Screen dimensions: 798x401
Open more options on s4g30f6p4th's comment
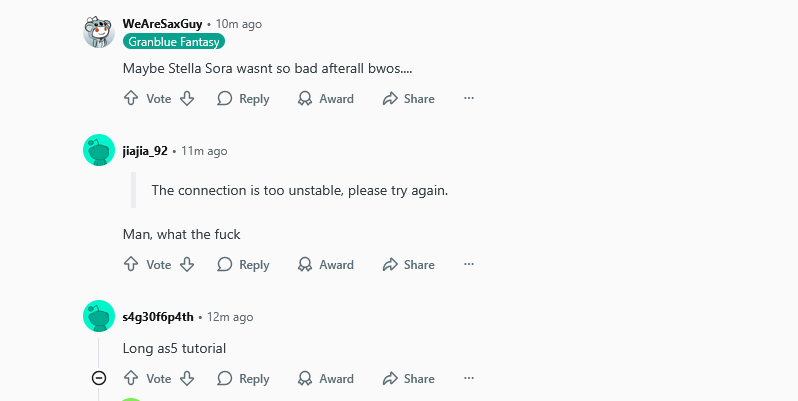469,378
